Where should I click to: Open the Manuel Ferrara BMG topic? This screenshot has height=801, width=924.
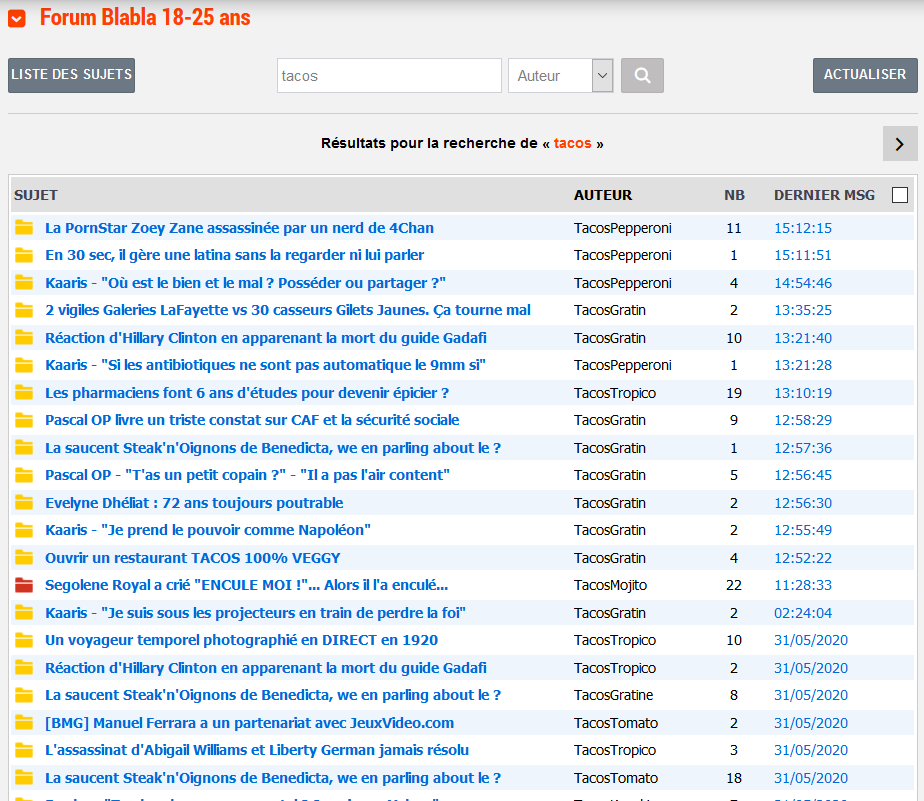click(x=249, y=723)
